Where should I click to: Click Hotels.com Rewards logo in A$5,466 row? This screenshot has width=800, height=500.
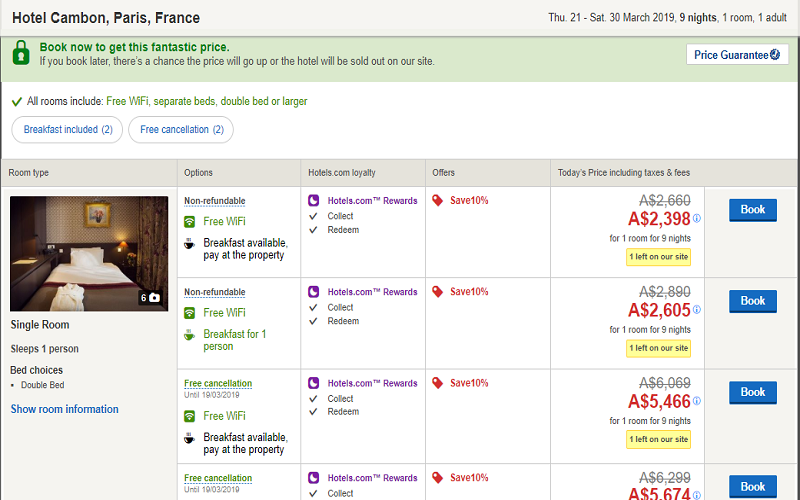(313, 383)
